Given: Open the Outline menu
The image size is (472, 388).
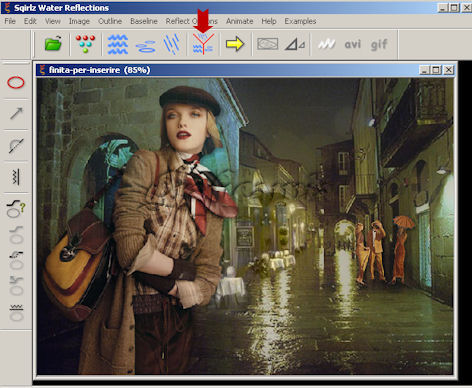Looking at the screenshot, I should pos(110,21).
